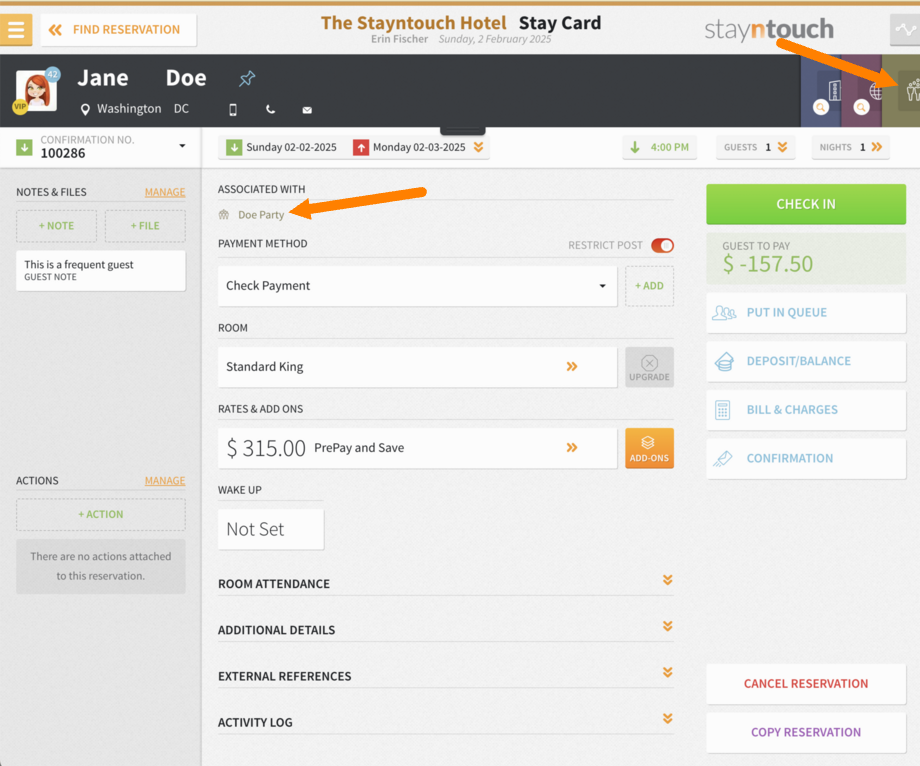The width and height of the screenshot is (920, 766).
Task: Click Cancel Reservation
Action: [x=806, y=684]
